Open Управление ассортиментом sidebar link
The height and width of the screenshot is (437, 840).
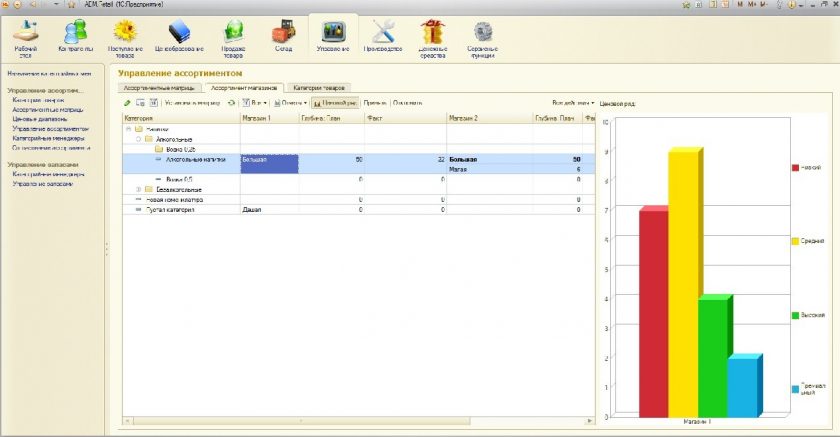[50, 129]
